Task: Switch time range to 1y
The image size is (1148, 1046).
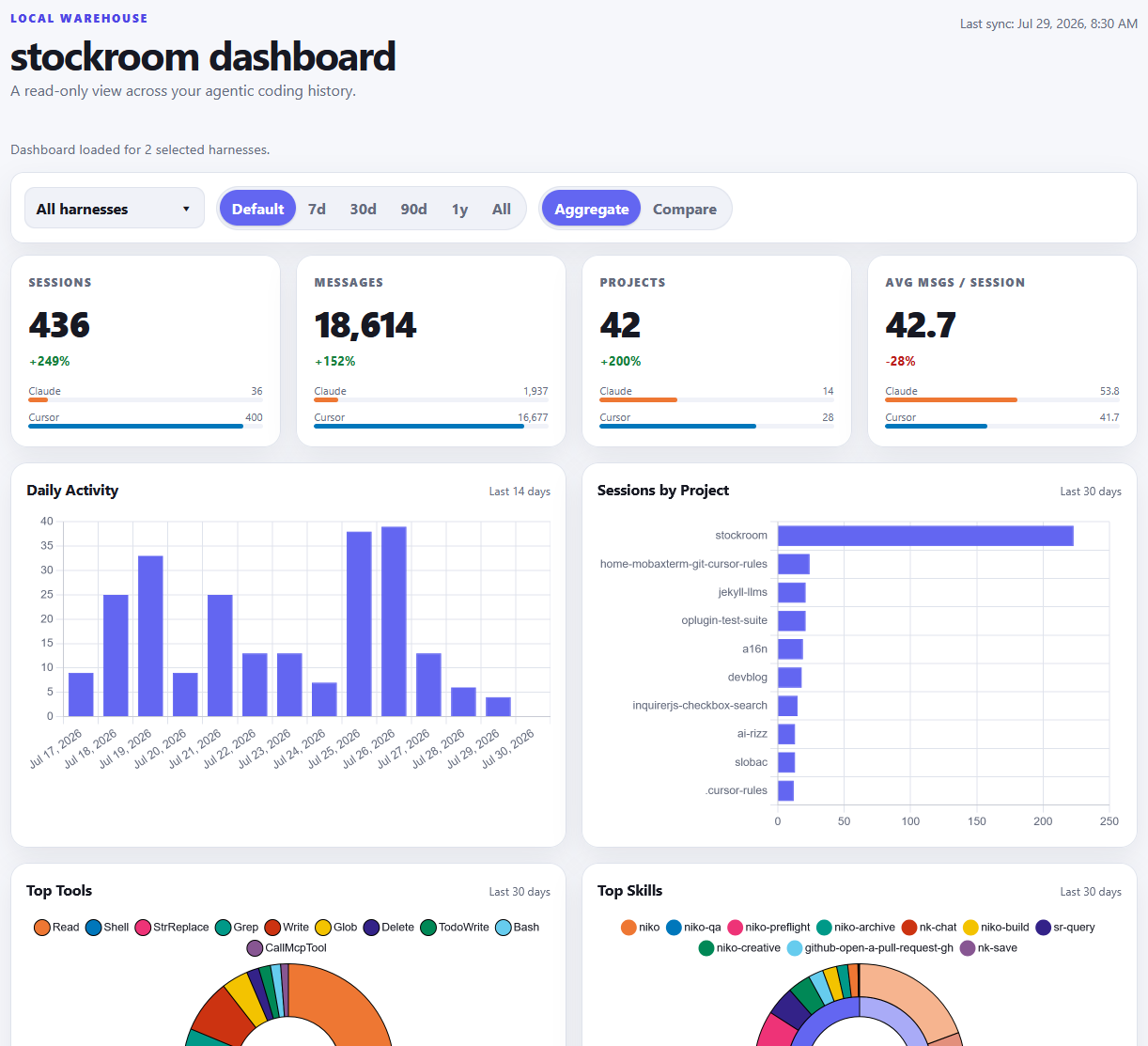Action: pos(459,209)
